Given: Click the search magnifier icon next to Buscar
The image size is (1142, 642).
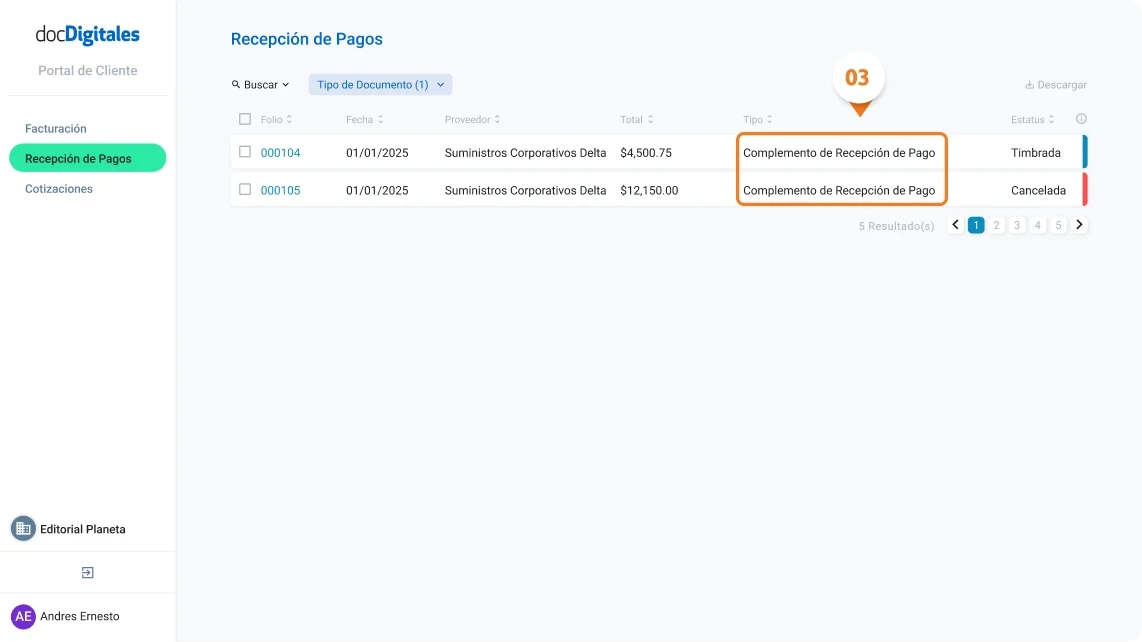Looking at the screenshot, I should click(x=234, y=84).
